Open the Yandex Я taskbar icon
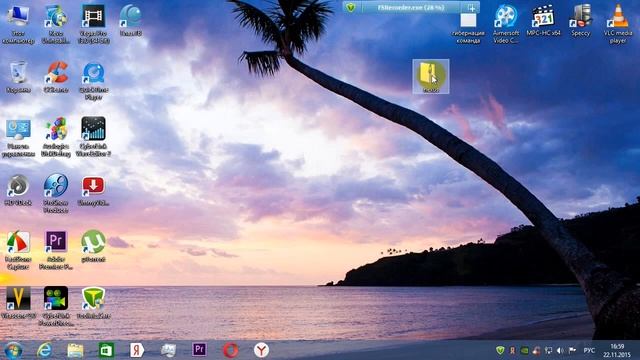This screenshot has height=360, width=640. click(137, 350)
